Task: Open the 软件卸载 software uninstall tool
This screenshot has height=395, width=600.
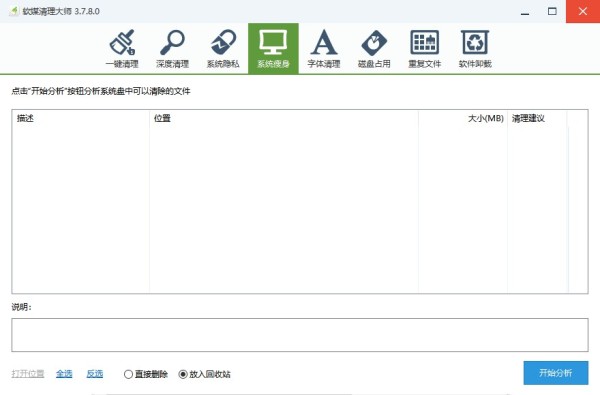Action: click(x=475, y=49)
